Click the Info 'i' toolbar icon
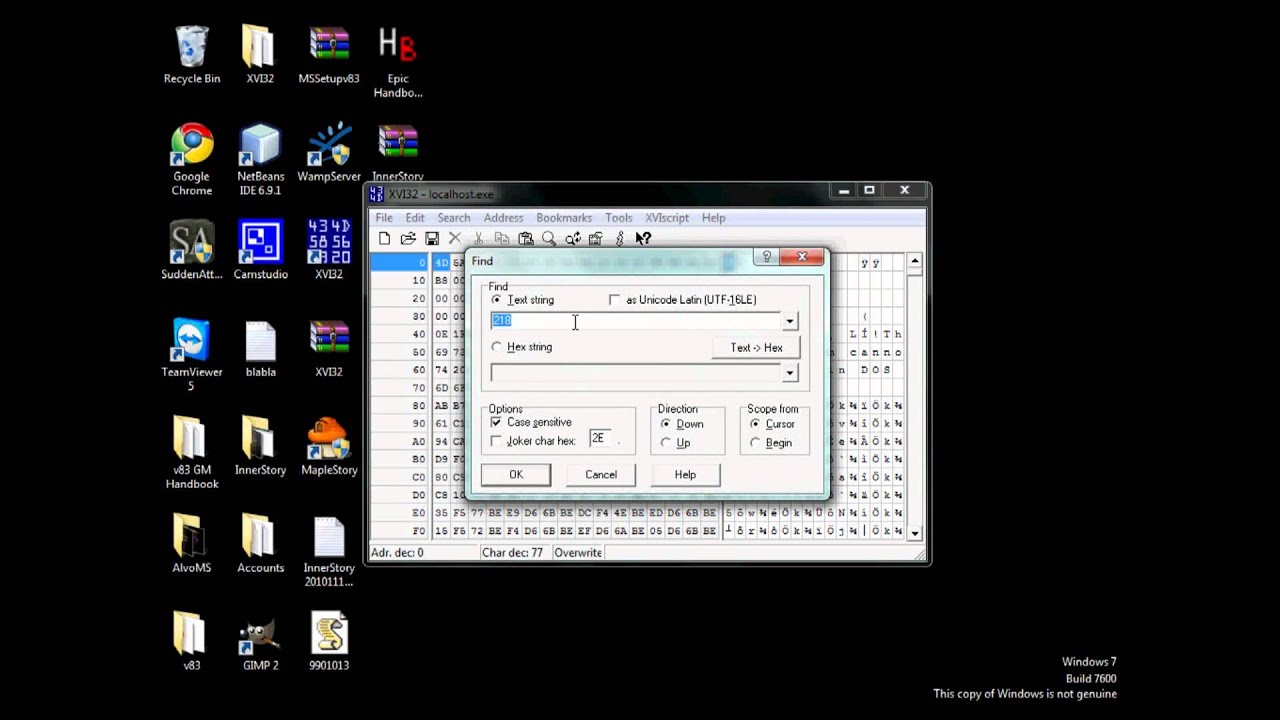 (x=620, y=238)
